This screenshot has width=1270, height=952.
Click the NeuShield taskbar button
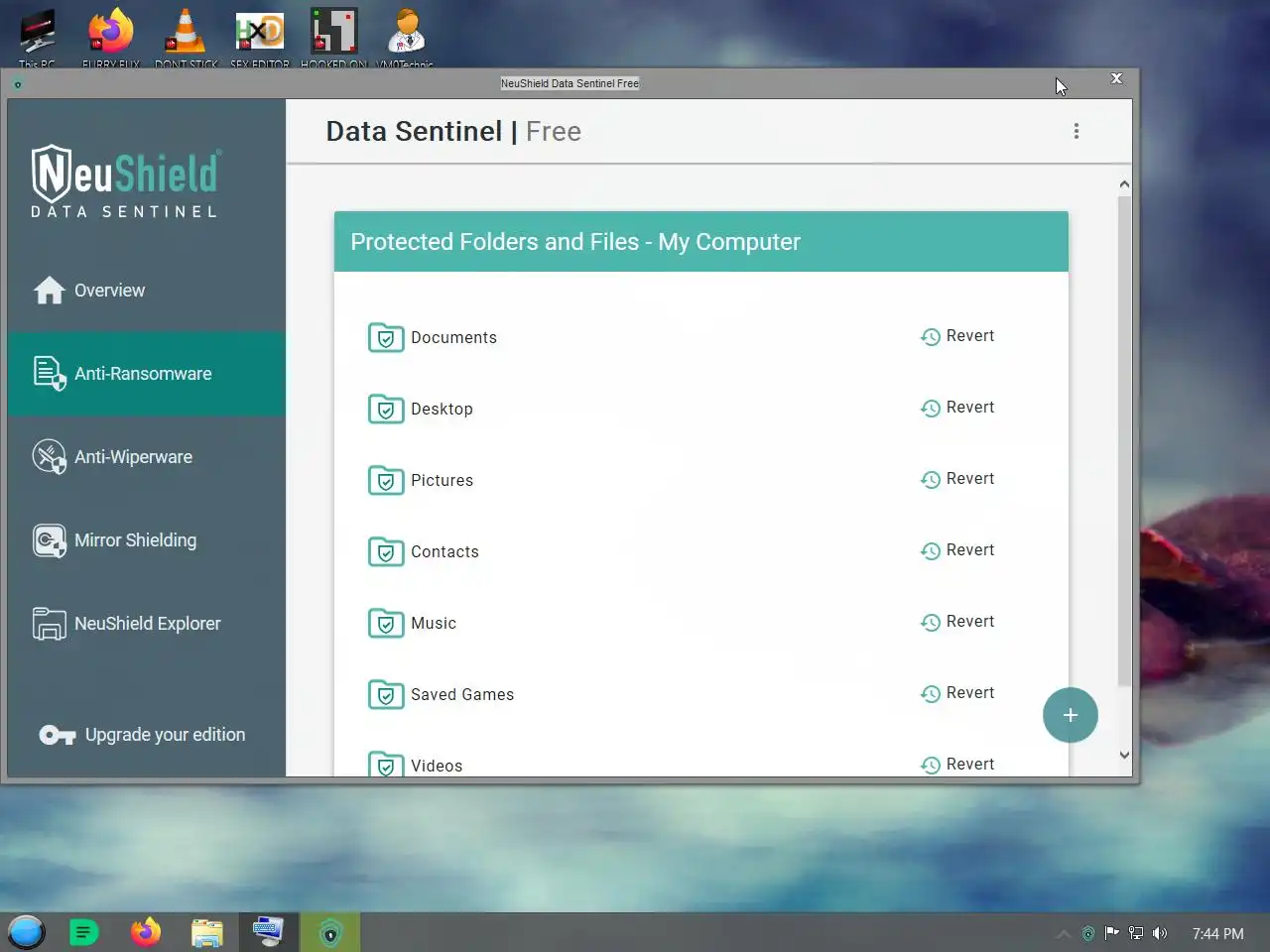point(330,932)
